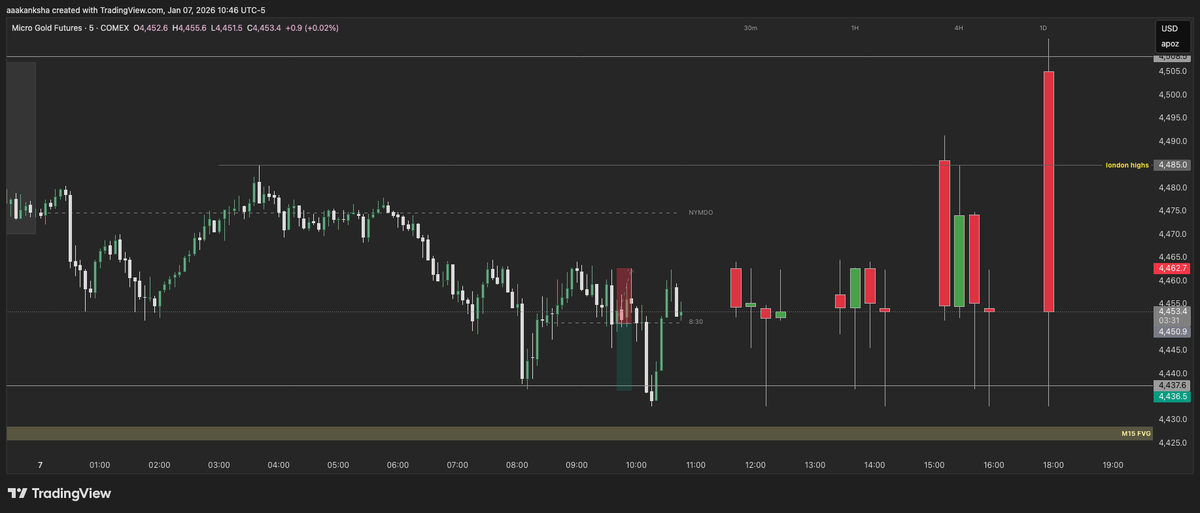Image resolution: width=1200 pixels, height=513 pixels.
Task: Click the date 7 on time axis
Action: click(x=40, y=465)
